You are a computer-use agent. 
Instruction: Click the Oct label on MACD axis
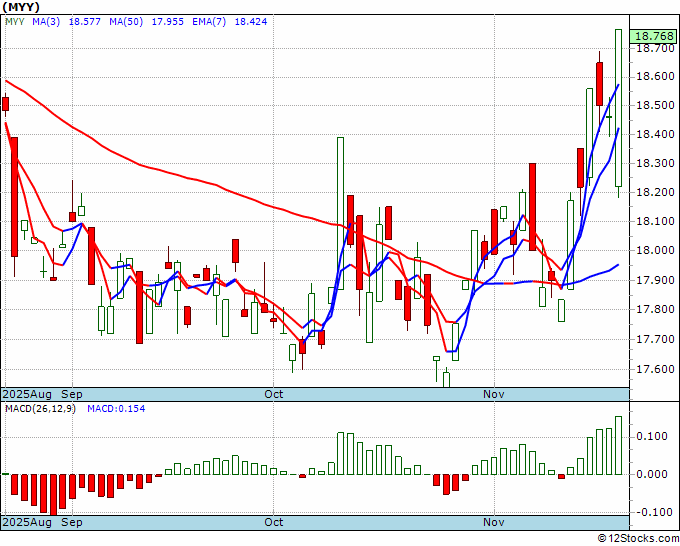point(274,522)
